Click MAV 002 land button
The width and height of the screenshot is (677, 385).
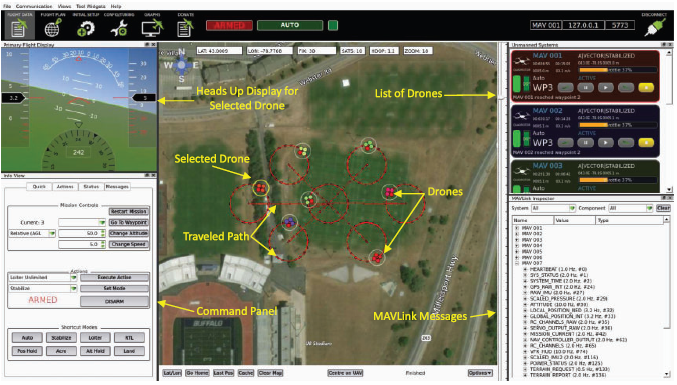pyautogui.click(x=626, y=142)
